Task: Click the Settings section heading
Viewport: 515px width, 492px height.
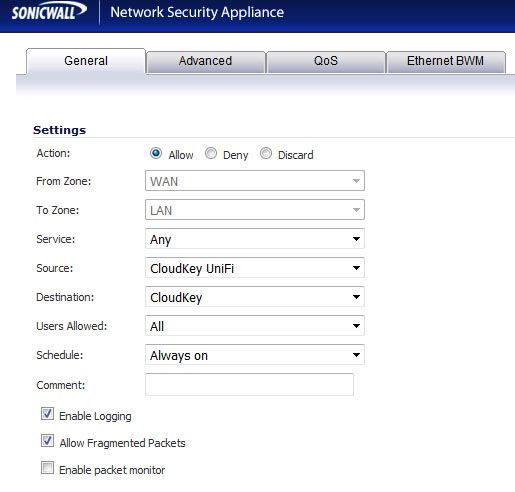Action: pos(60,130)
